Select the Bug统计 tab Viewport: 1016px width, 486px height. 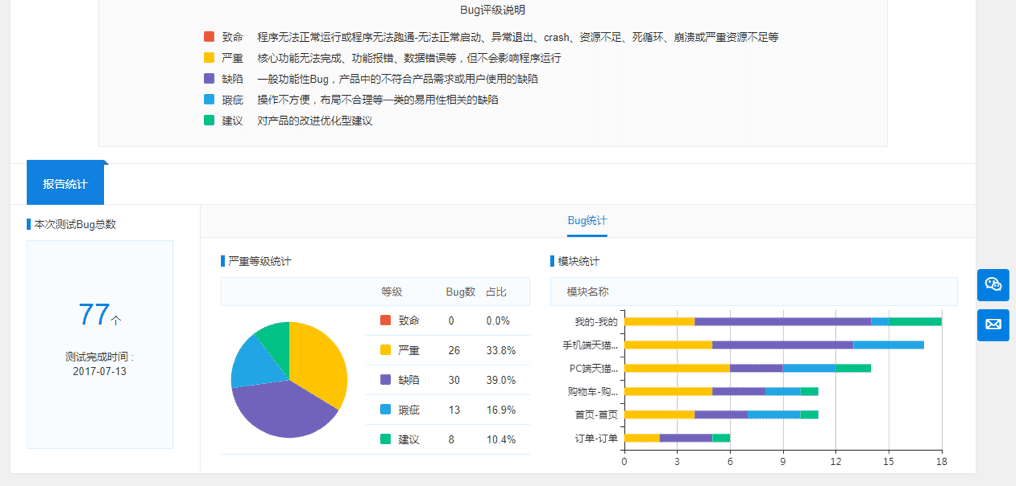(x=587, y=220)
